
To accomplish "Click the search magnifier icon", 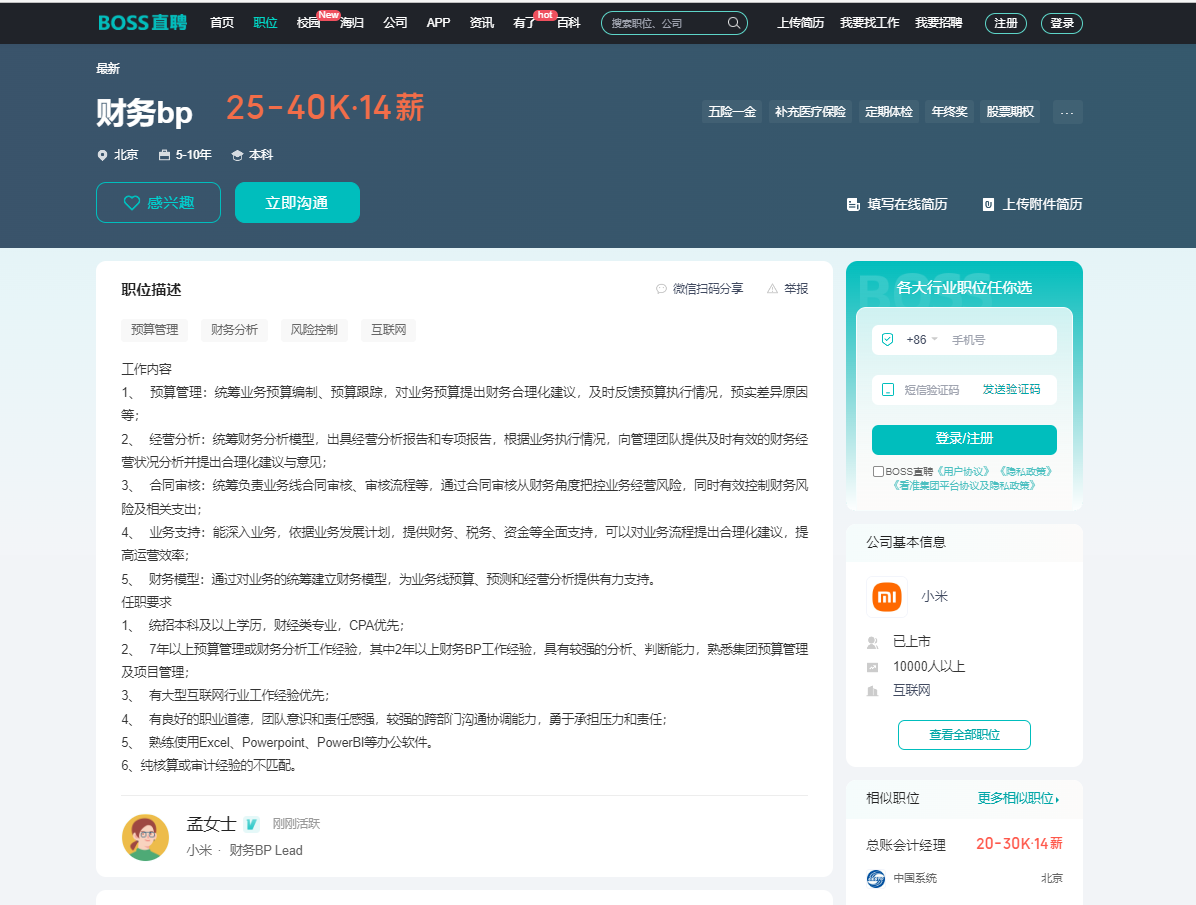I will (x=734, y=23).
